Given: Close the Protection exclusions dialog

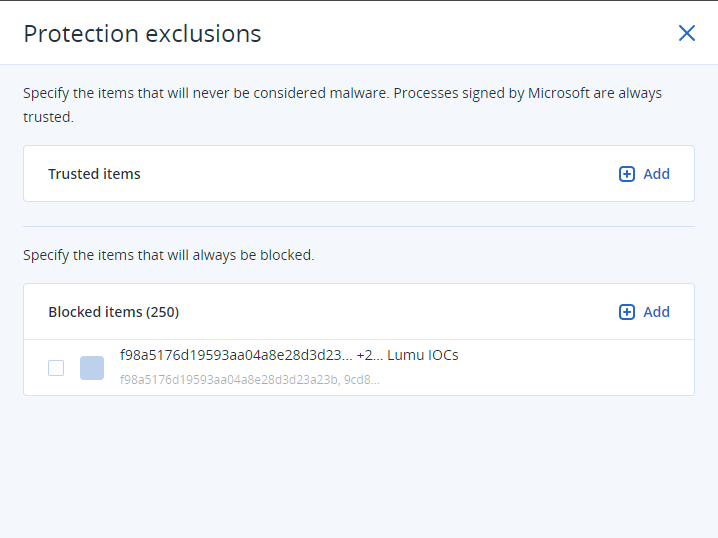Looking at the screenshot, I should [x=687, y=33].
